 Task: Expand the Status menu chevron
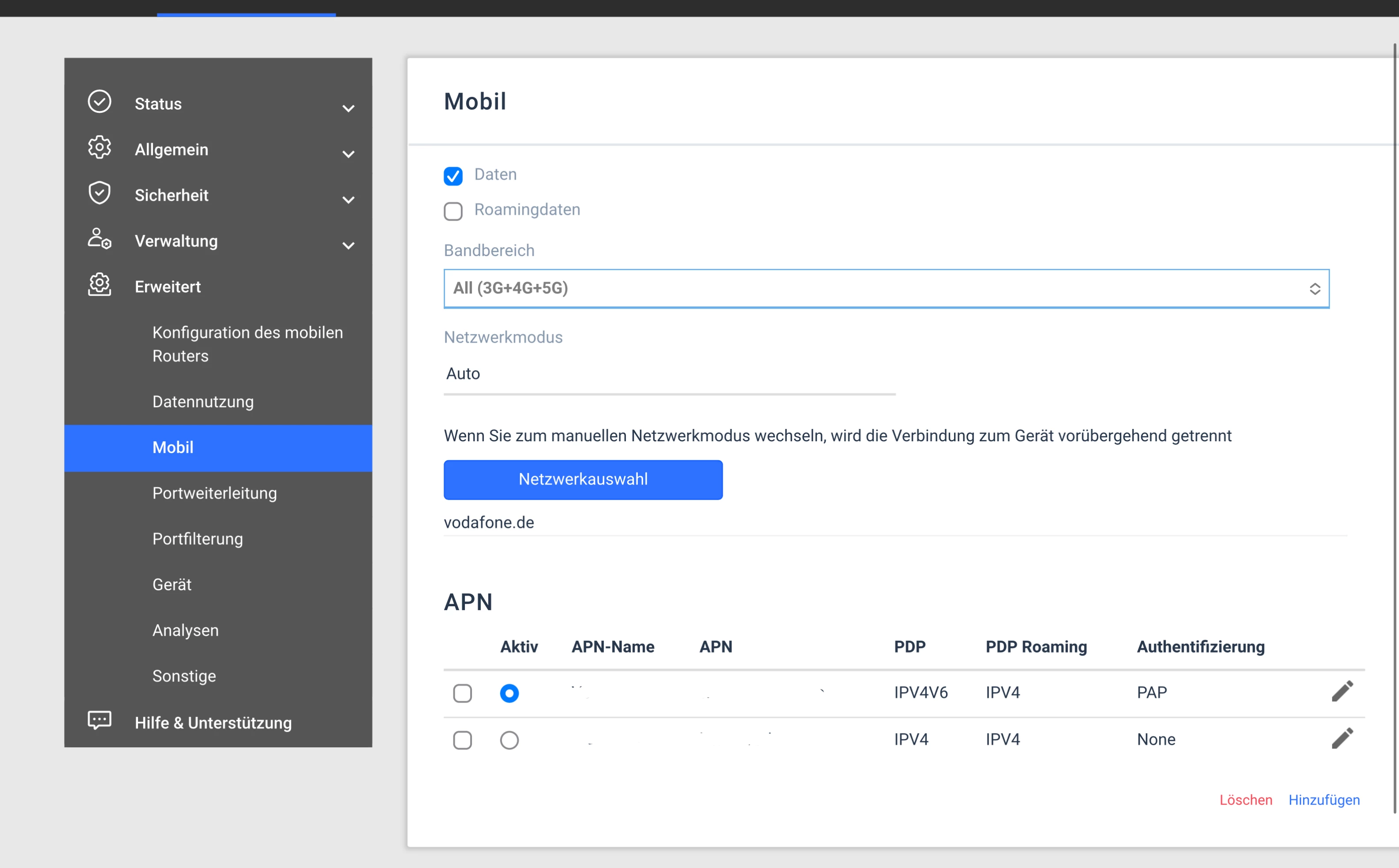pyautogui.click(x=348, y=108)
